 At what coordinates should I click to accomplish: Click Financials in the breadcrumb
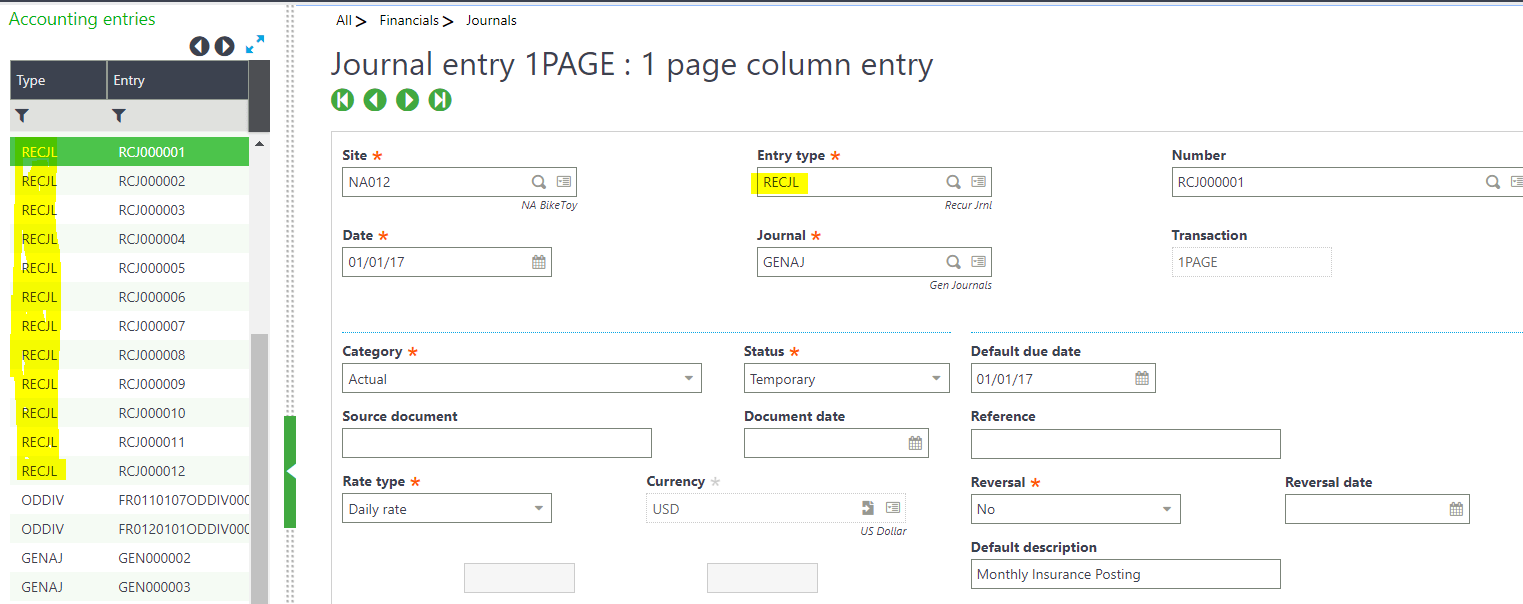[x=411, y=20]
